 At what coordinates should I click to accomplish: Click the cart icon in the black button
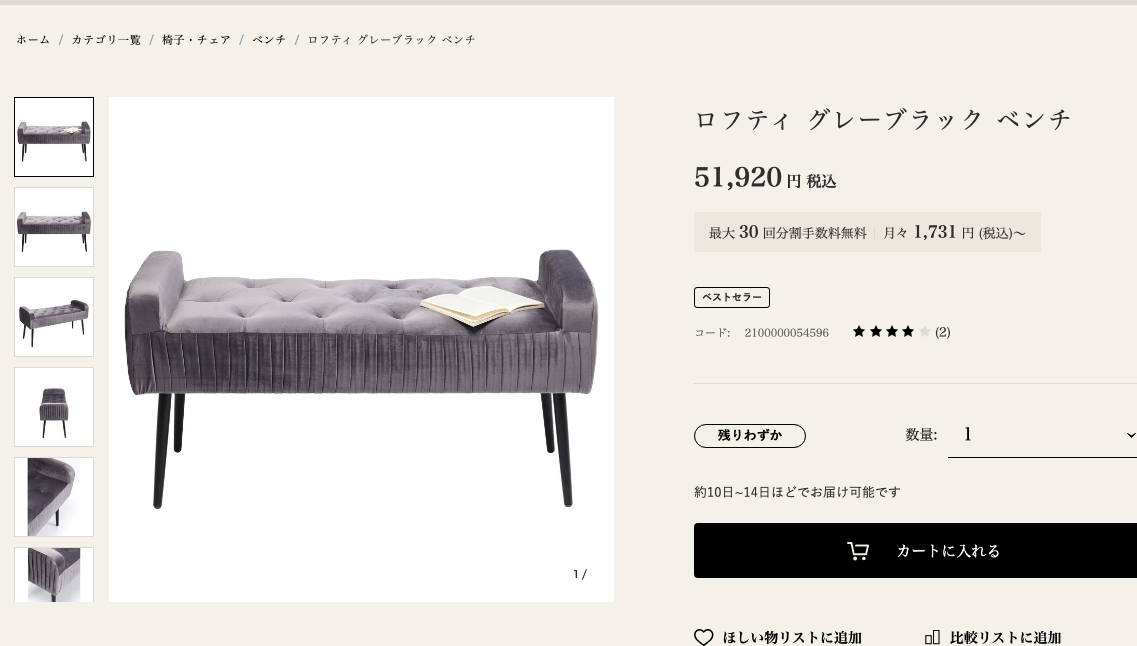[x=858, y=551]
